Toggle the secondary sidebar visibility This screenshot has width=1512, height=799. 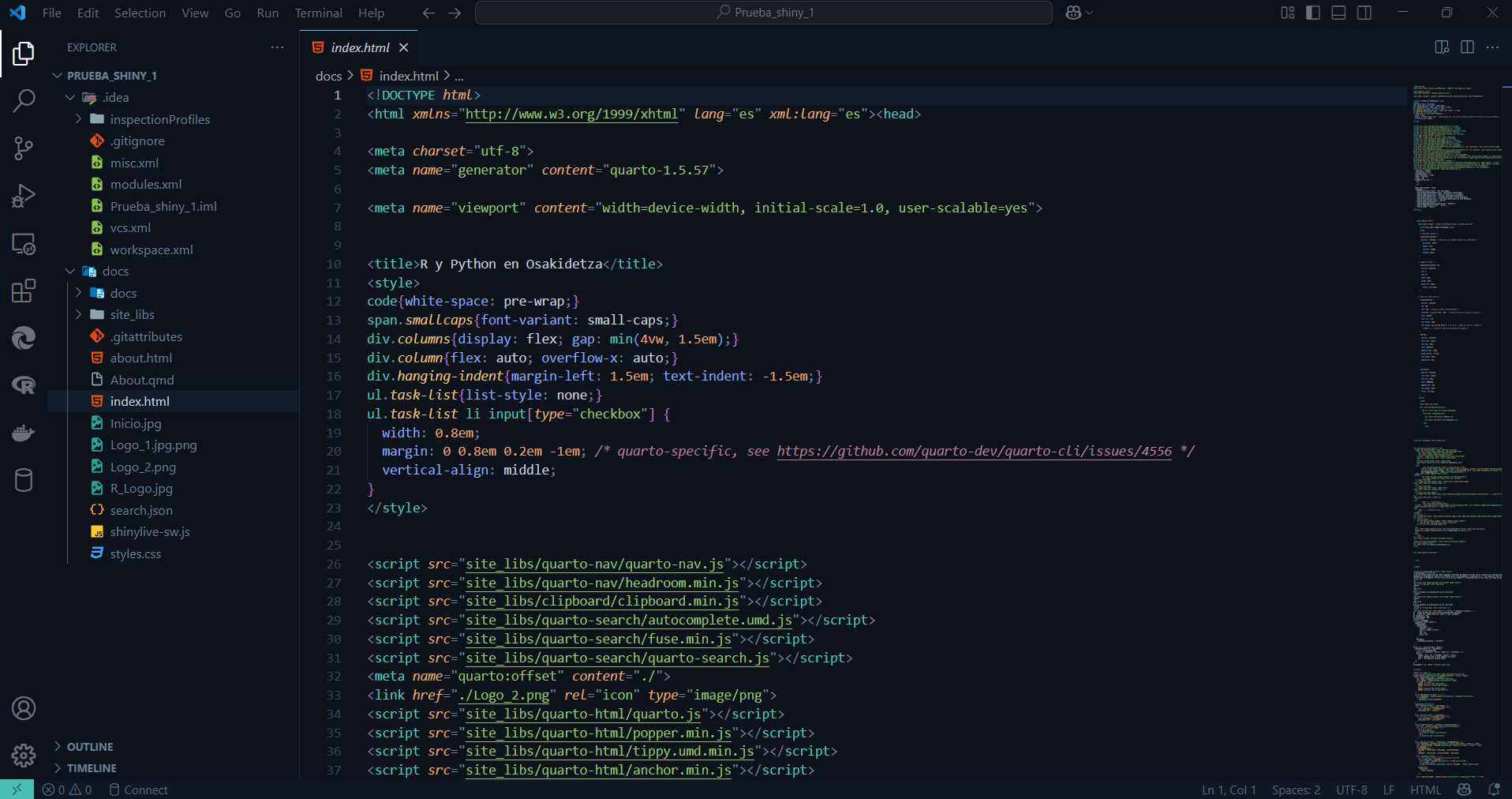(1364, 13)
